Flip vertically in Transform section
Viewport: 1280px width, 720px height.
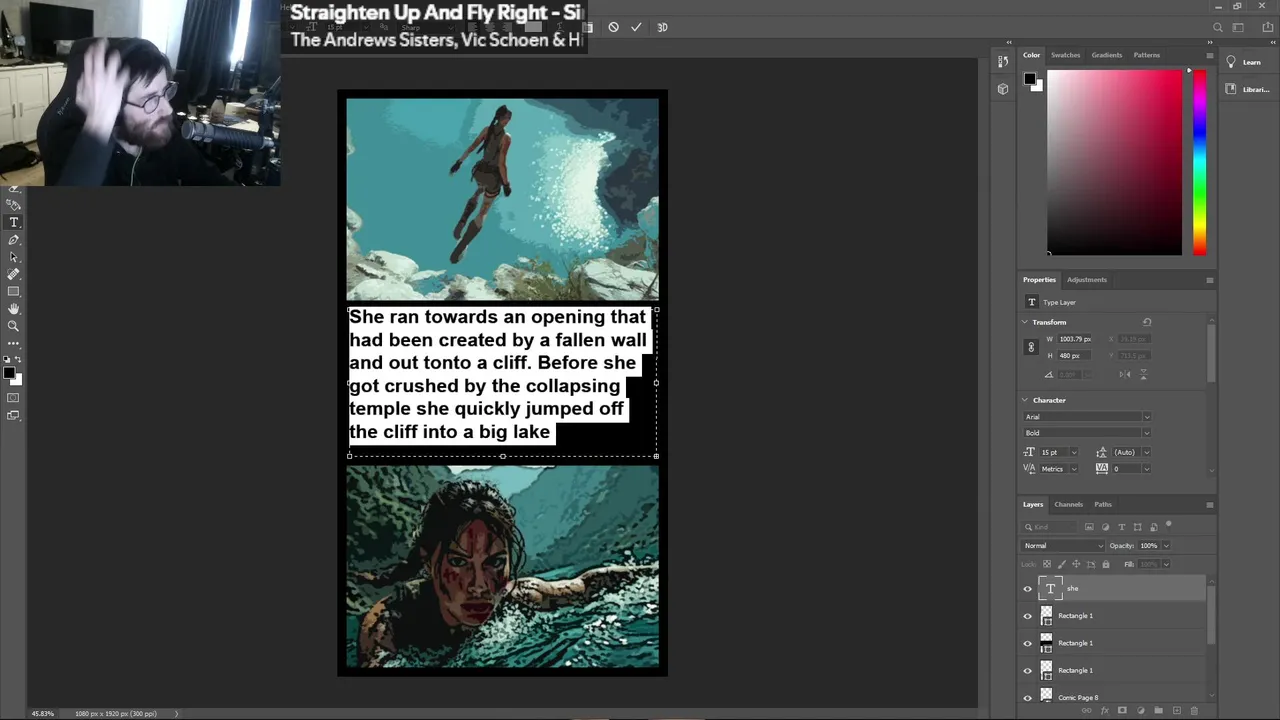[x=1143, y=374]
